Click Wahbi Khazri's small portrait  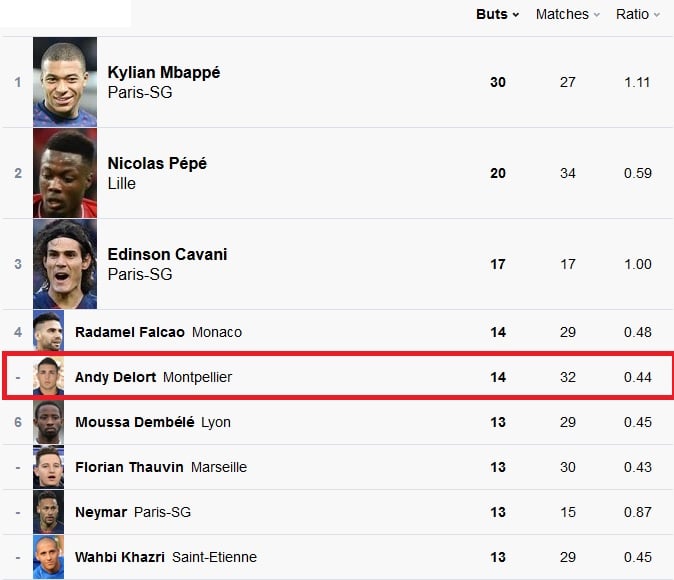click(49, 557)
